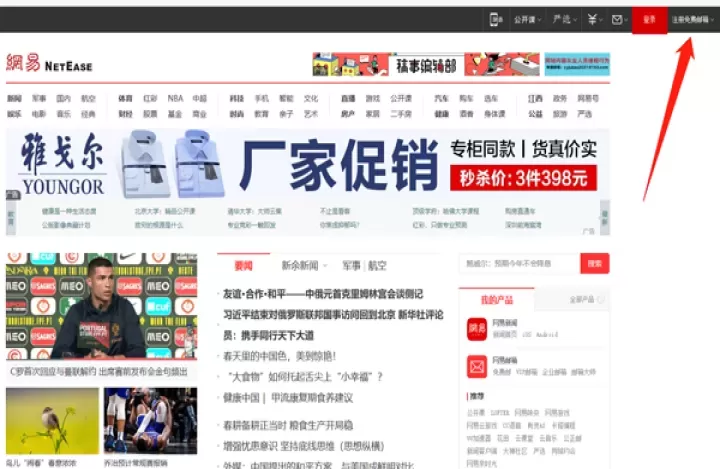The height and width of the screenshot is (469, 720).
Task: Open the Android link under 网易新闻
Action: point(547,335)
